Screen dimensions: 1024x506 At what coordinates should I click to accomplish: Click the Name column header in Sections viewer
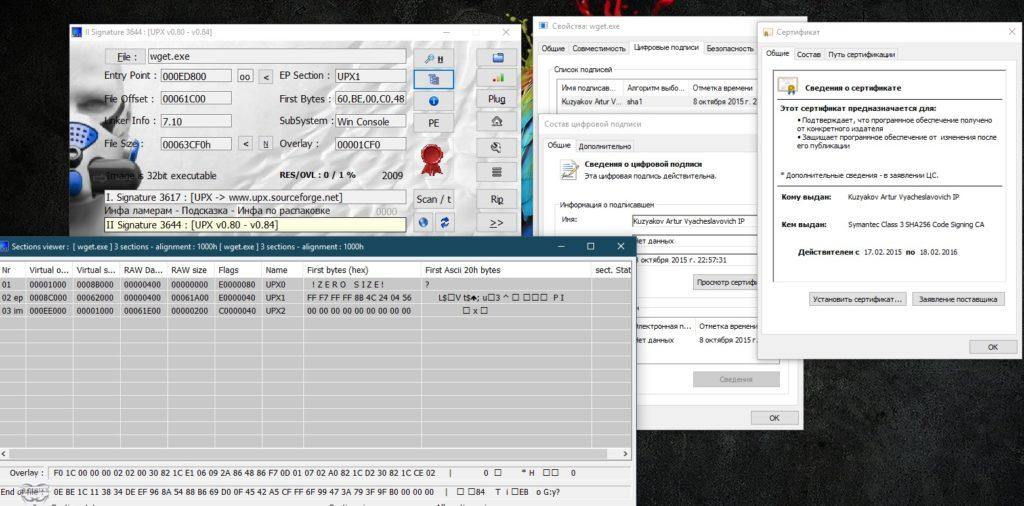tap(281, 270)
